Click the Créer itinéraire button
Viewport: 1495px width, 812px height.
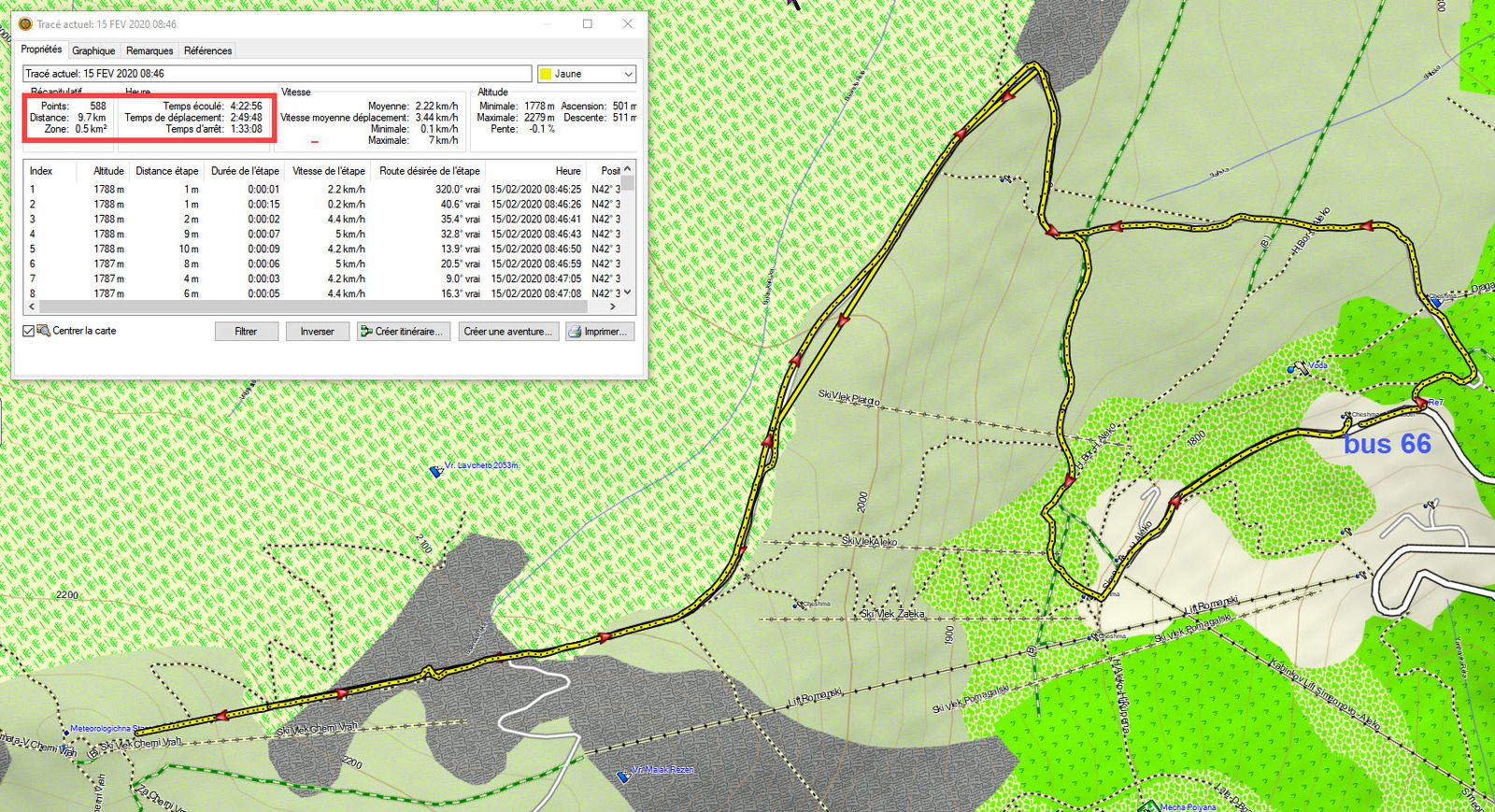pos(404,332)
